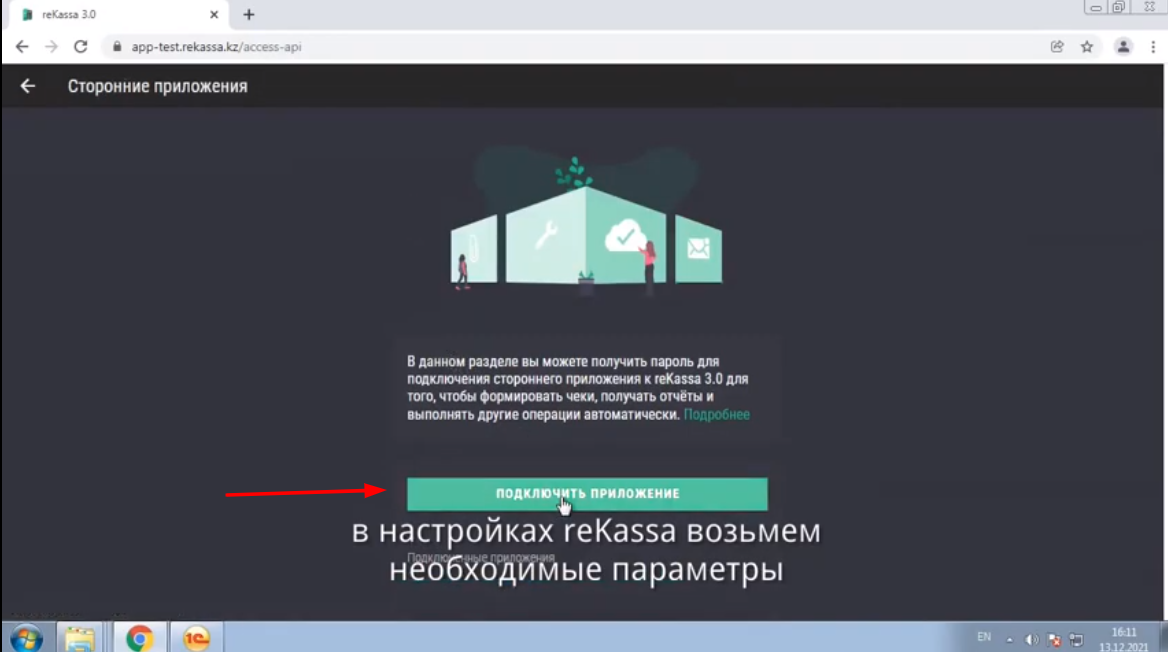Open the Подробнее link

717,414
